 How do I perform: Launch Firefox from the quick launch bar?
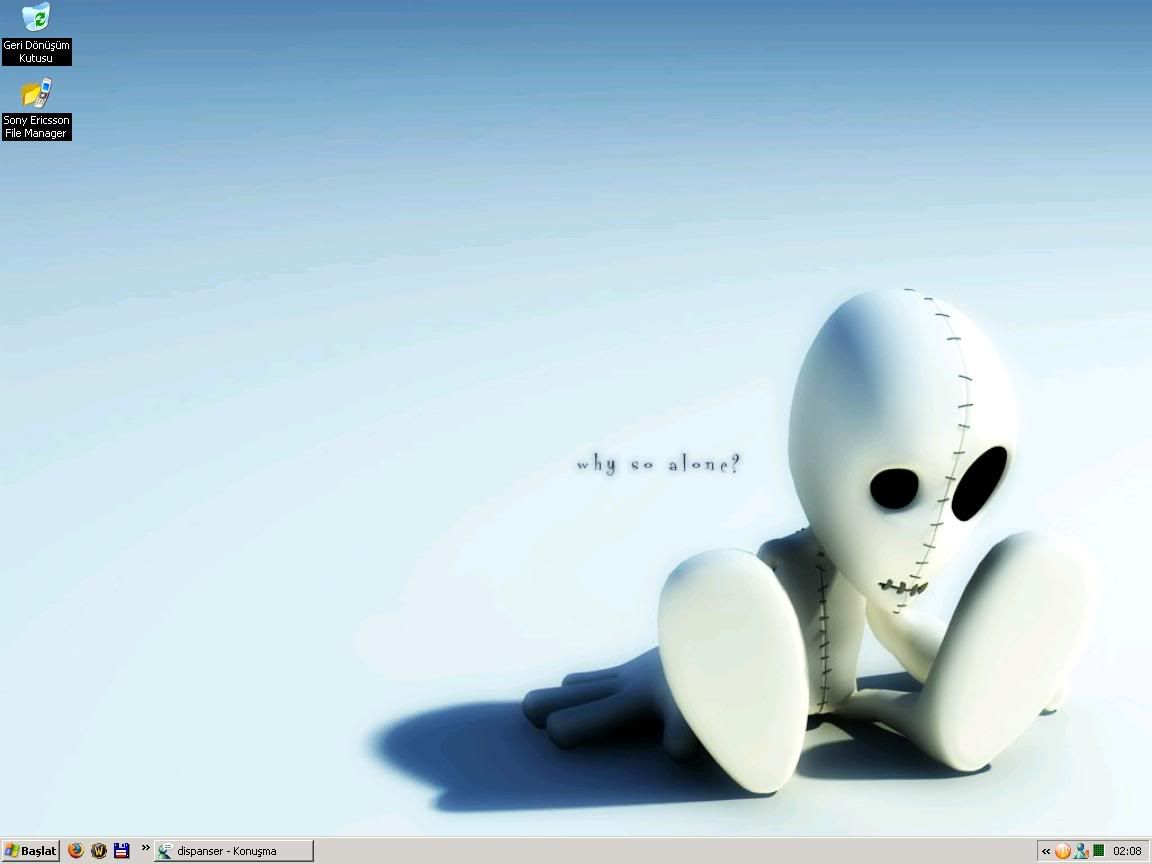(76, 851)
